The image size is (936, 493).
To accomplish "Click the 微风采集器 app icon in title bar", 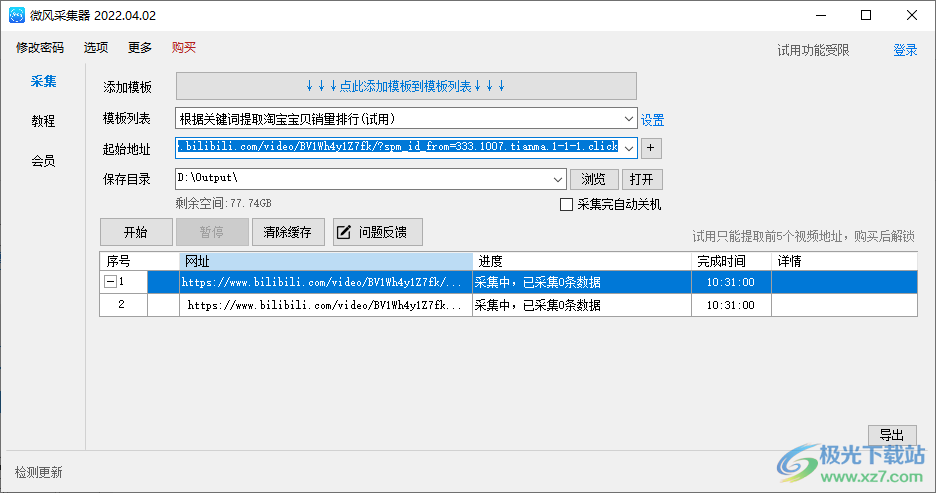I will (x=17, y=15).
